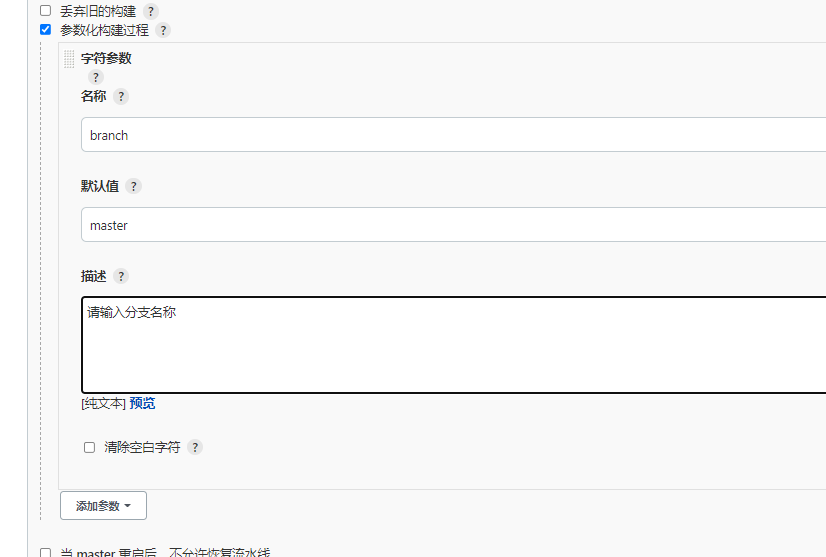The image size is (826, 557).
Task: Click into the 默认值 field containing master
Action: pyautogui.click(x=454, y=225)
